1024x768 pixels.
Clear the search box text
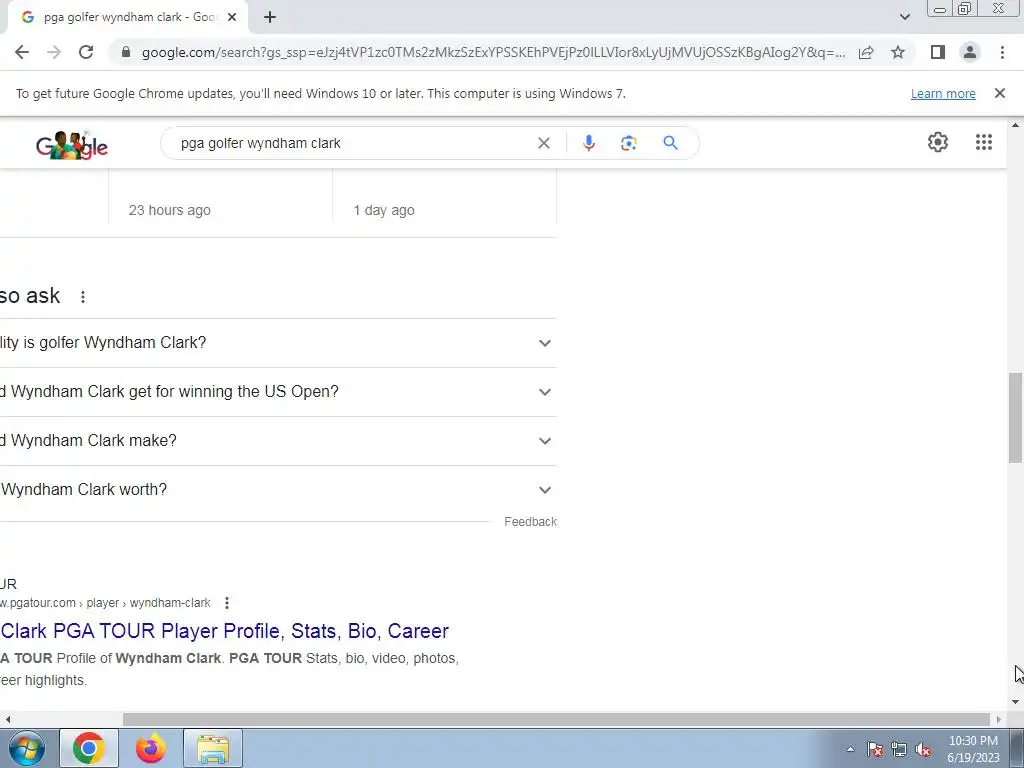tap(543, 143)
